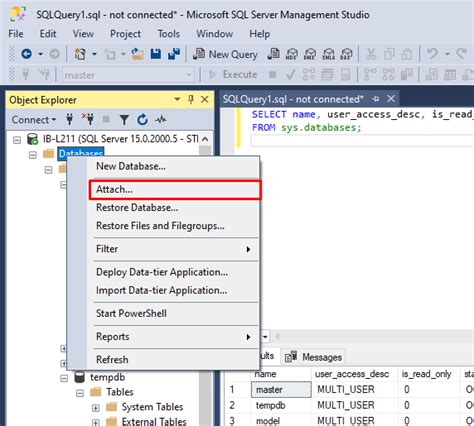Expand the System Tables folder
Image resolution: width=474 pixels, height=426 pixels.
96,408
